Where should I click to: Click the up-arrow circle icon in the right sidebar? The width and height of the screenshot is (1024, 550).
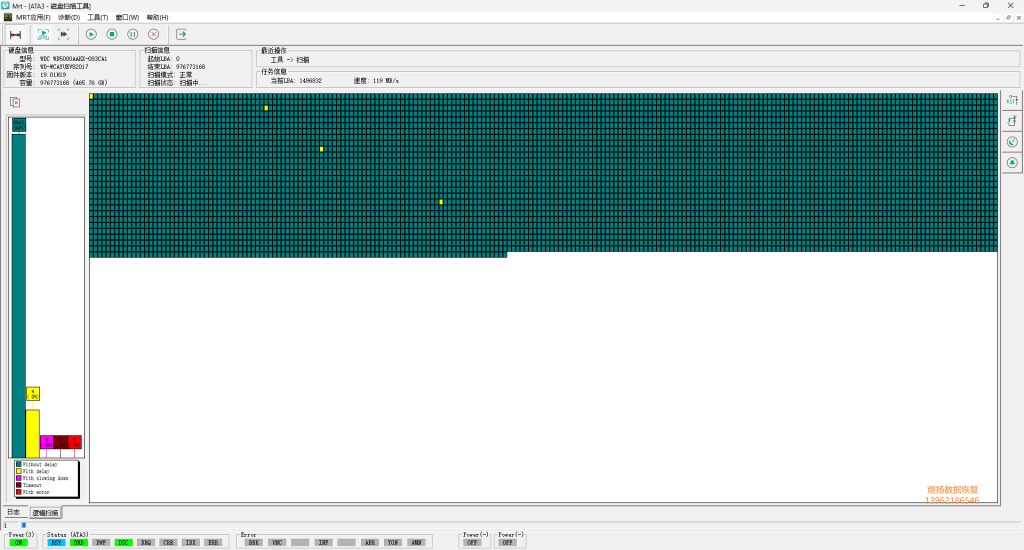click(x=1012, y=163)
